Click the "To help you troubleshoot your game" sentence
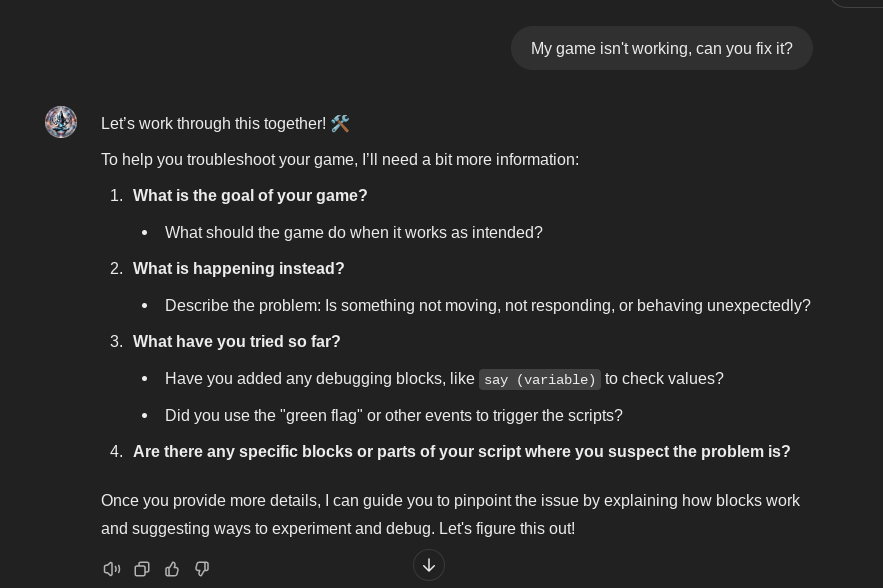883x588 pixels. pos(340,160)
